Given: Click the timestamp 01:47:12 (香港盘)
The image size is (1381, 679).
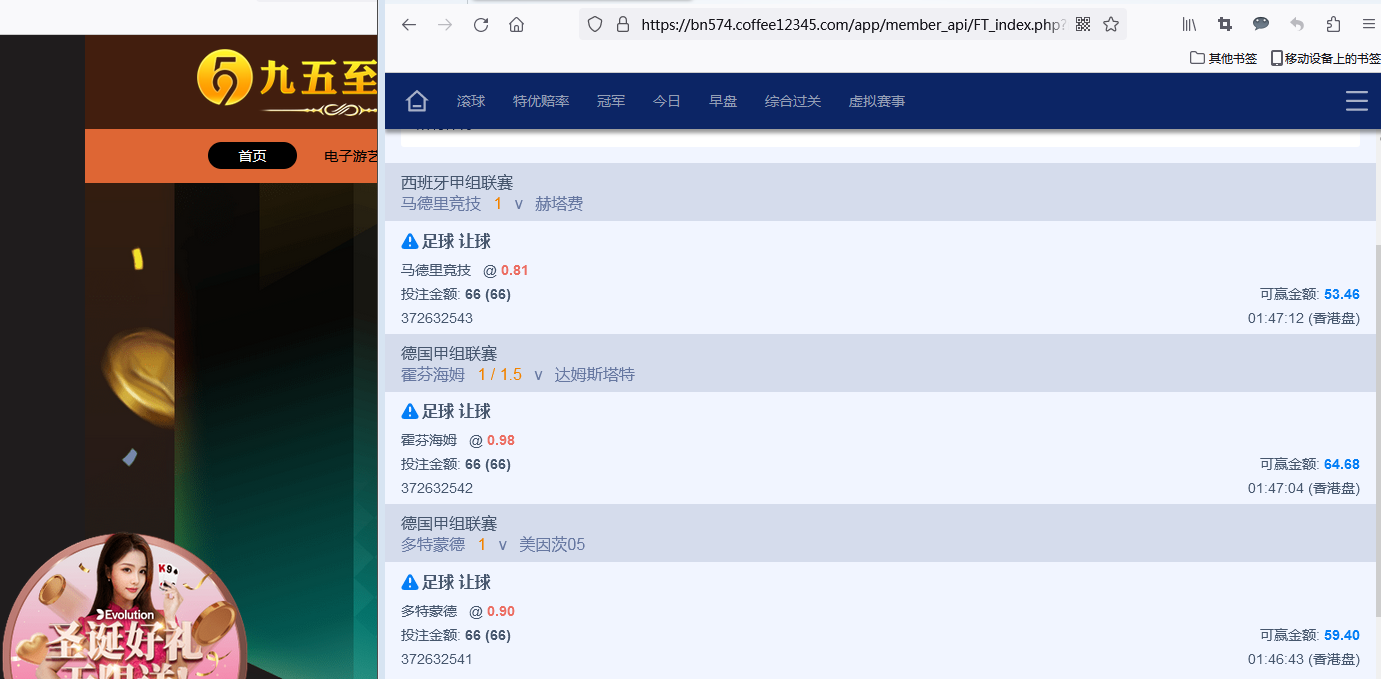Looking at the screenshot, I should [1304, 318].
